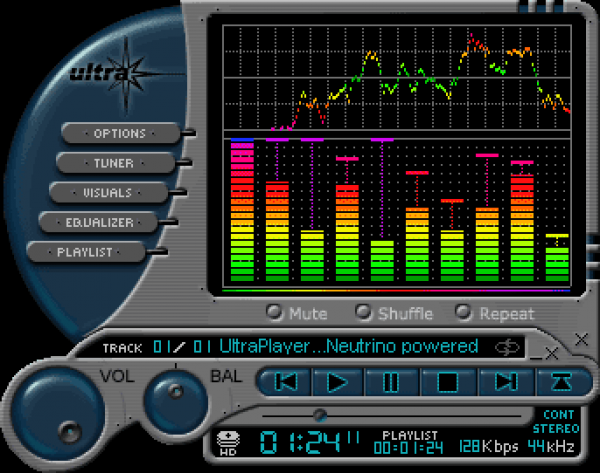Click the Play button
The width and height of the screenshot is (600, 473).
point(338,382)
